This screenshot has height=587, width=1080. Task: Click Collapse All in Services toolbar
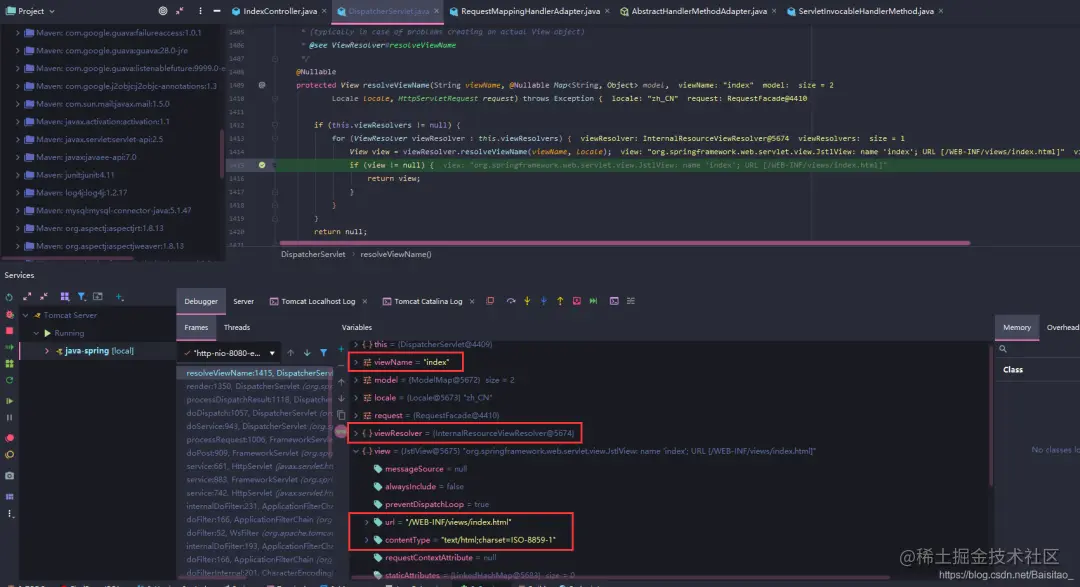pyautogui.click(x=43, y=297)
